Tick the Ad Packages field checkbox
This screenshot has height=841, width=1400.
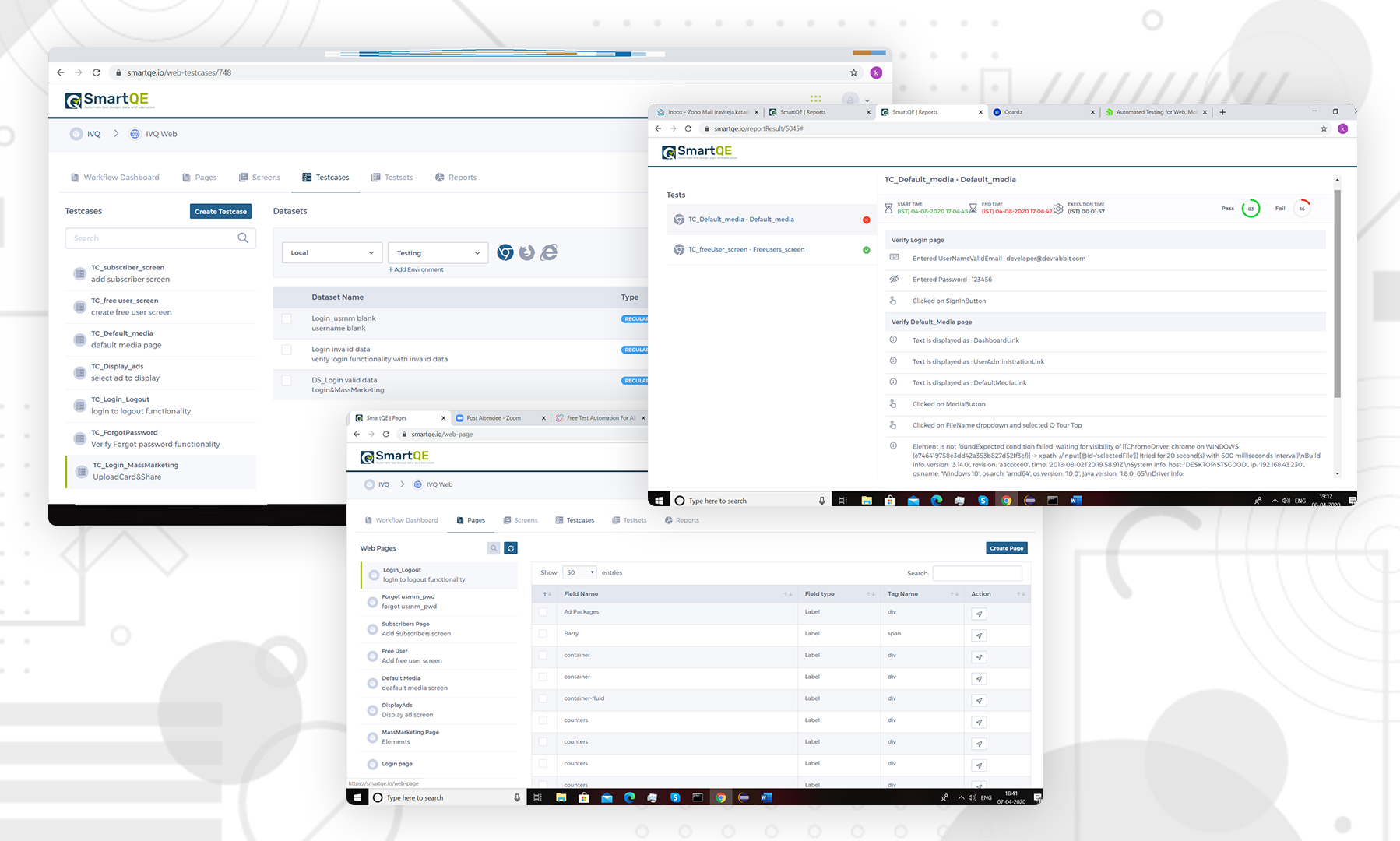(x=543, y=612)
